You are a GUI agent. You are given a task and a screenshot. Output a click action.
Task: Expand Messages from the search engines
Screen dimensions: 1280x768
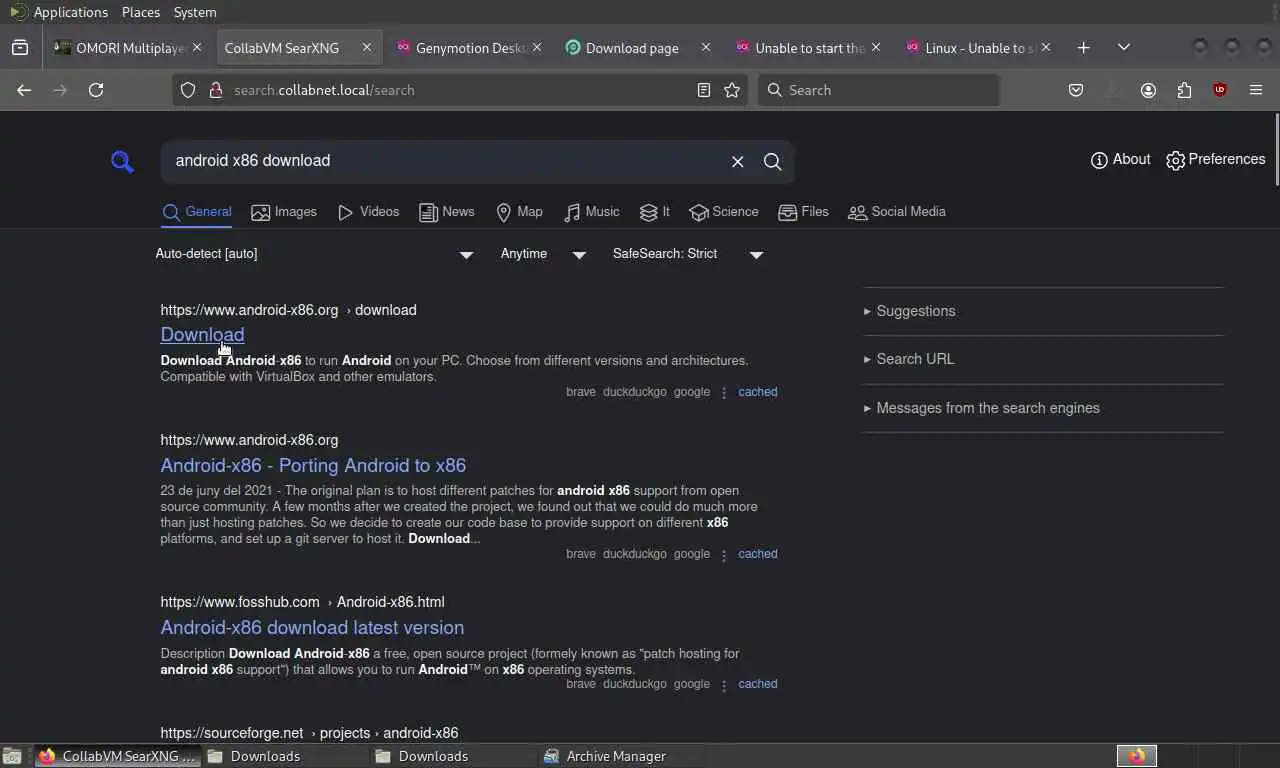(x=982, y=408)
